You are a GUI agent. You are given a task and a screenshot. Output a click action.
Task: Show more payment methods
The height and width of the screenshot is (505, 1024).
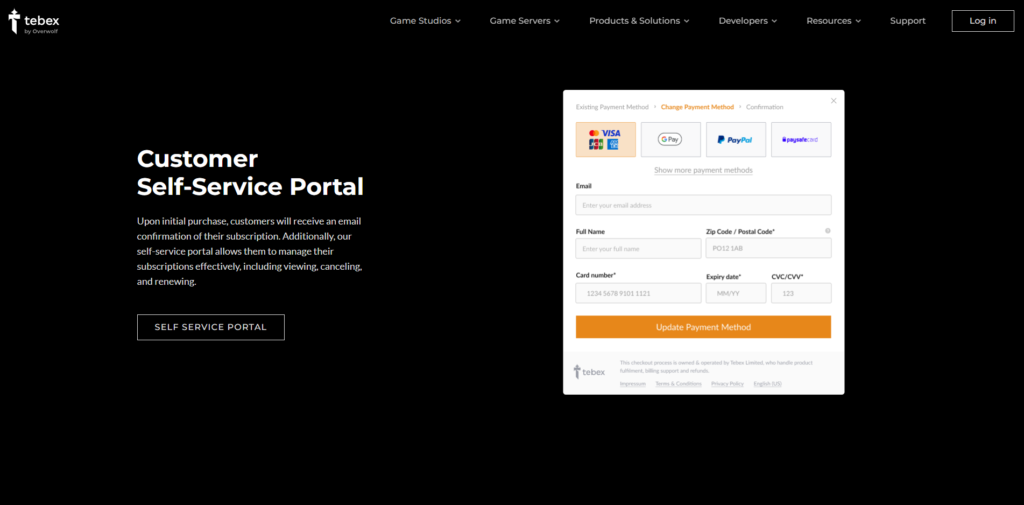pyautogui.click(x=703, y=170)
